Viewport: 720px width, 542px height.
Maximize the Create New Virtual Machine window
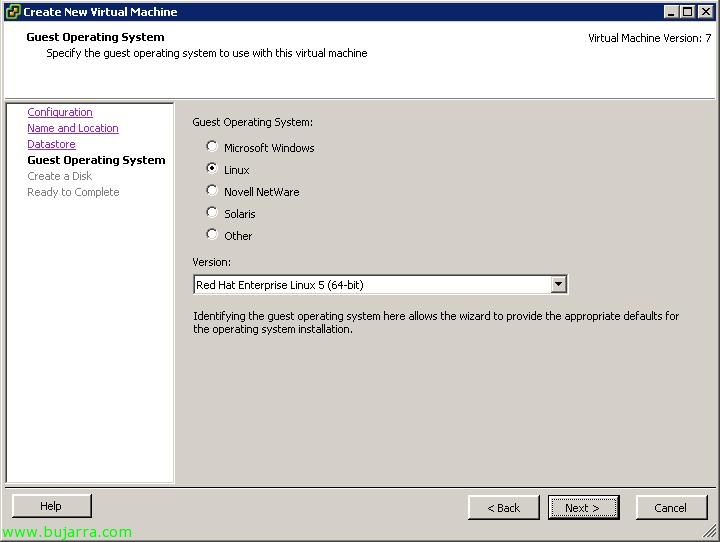[x=688, y=12]
